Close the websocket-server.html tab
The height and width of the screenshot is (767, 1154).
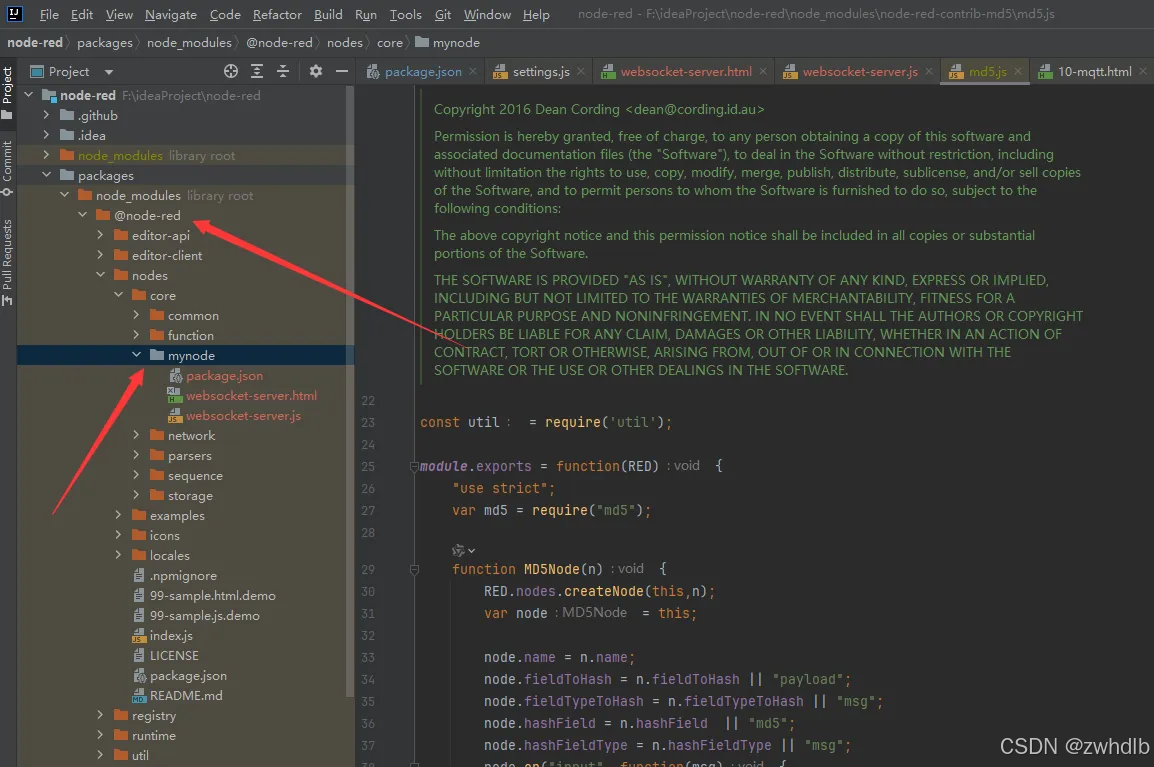click(x=762, y=71)
